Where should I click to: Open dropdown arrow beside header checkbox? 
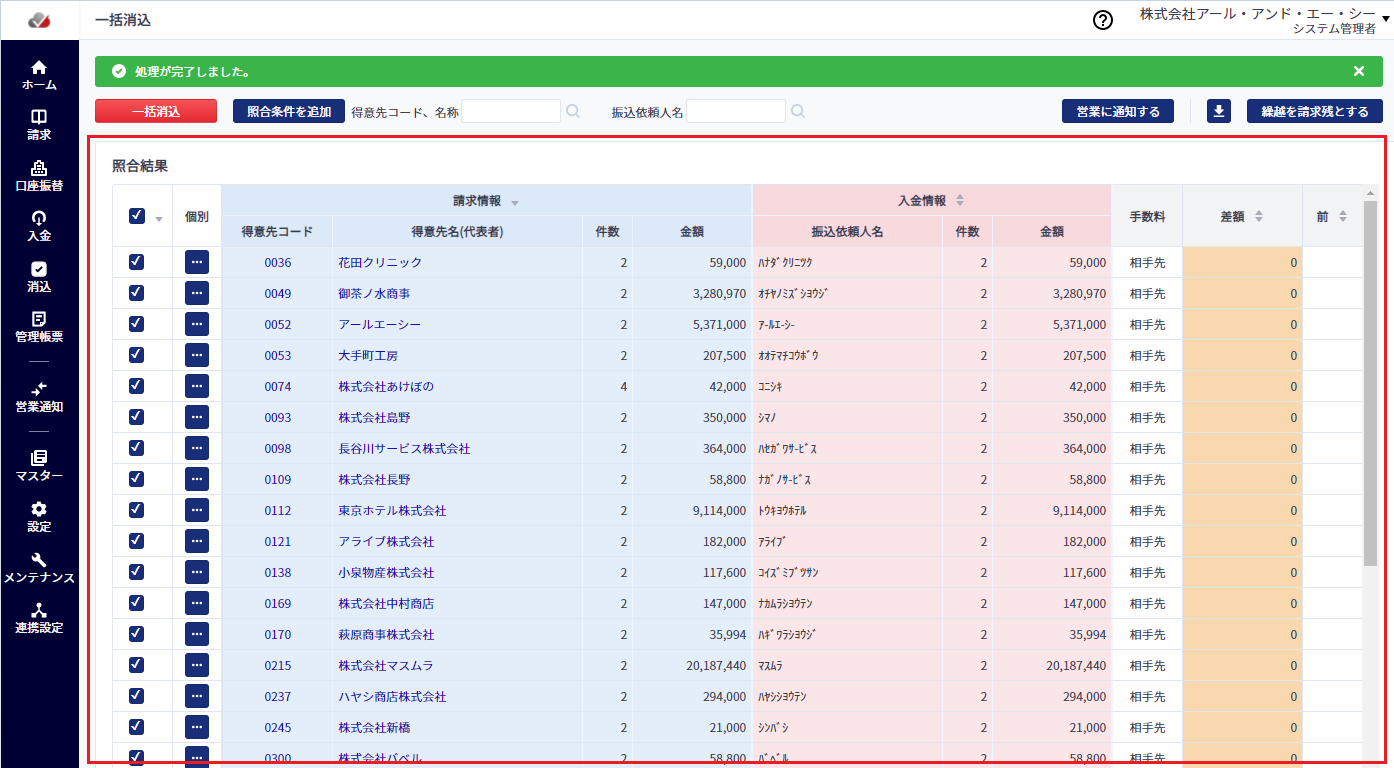click(x=158, y=219)
